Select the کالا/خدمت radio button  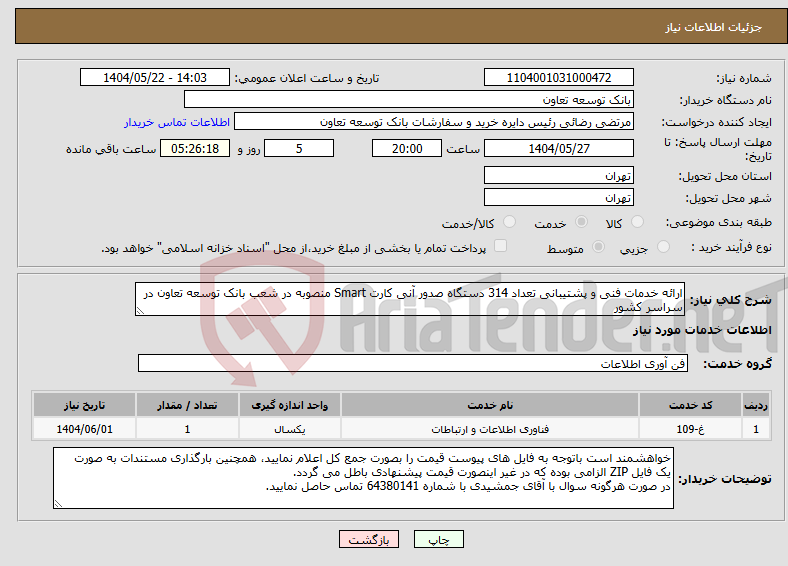pos(510,222)
